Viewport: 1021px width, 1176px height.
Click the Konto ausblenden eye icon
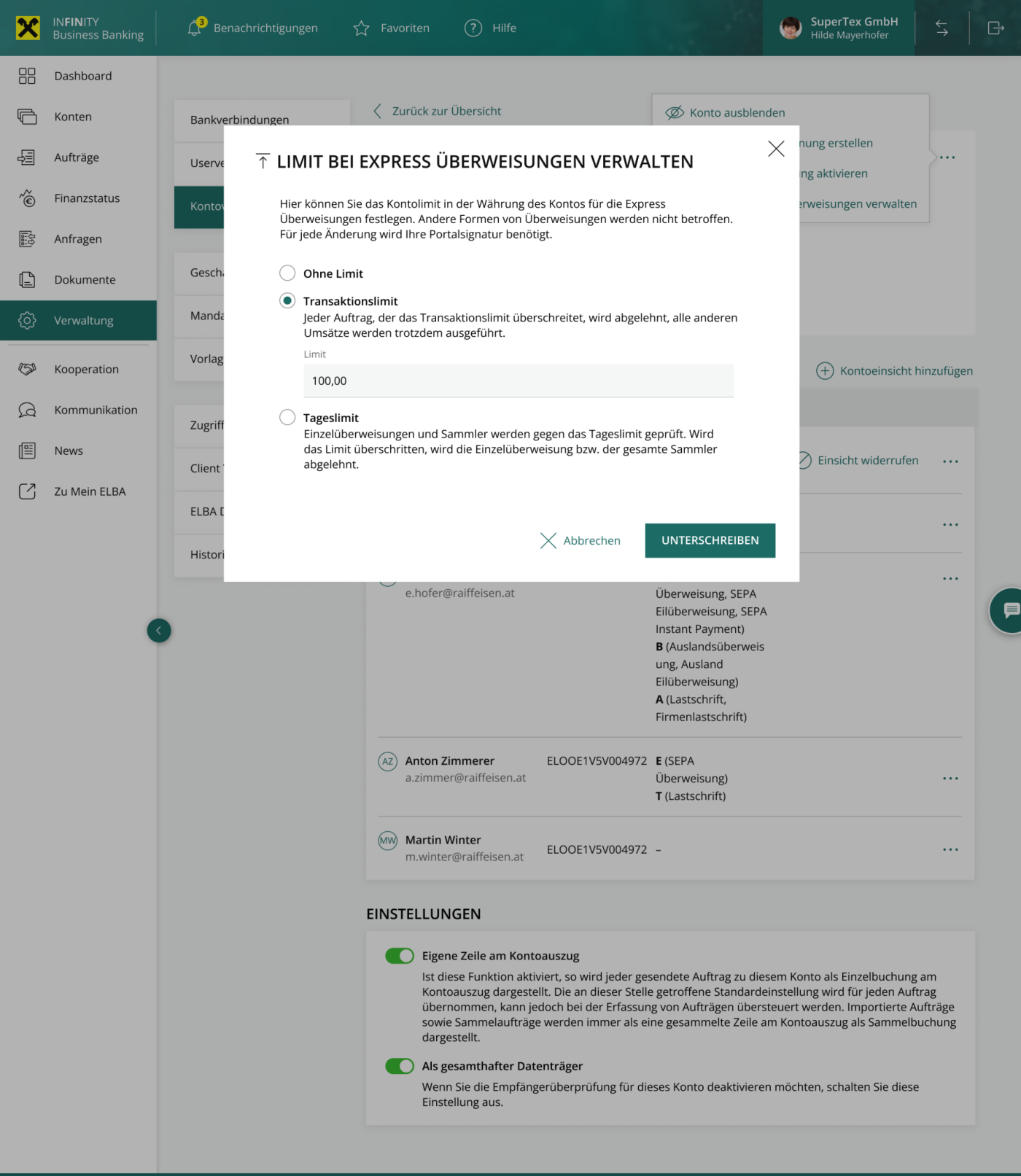click(x=675, y=112)
